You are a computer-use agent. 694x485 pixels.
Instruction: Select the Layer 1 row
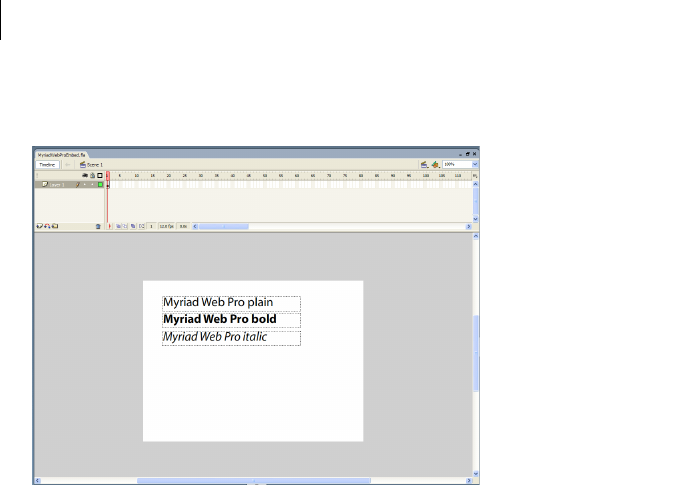pyautogui.click(x=69, y=185)
